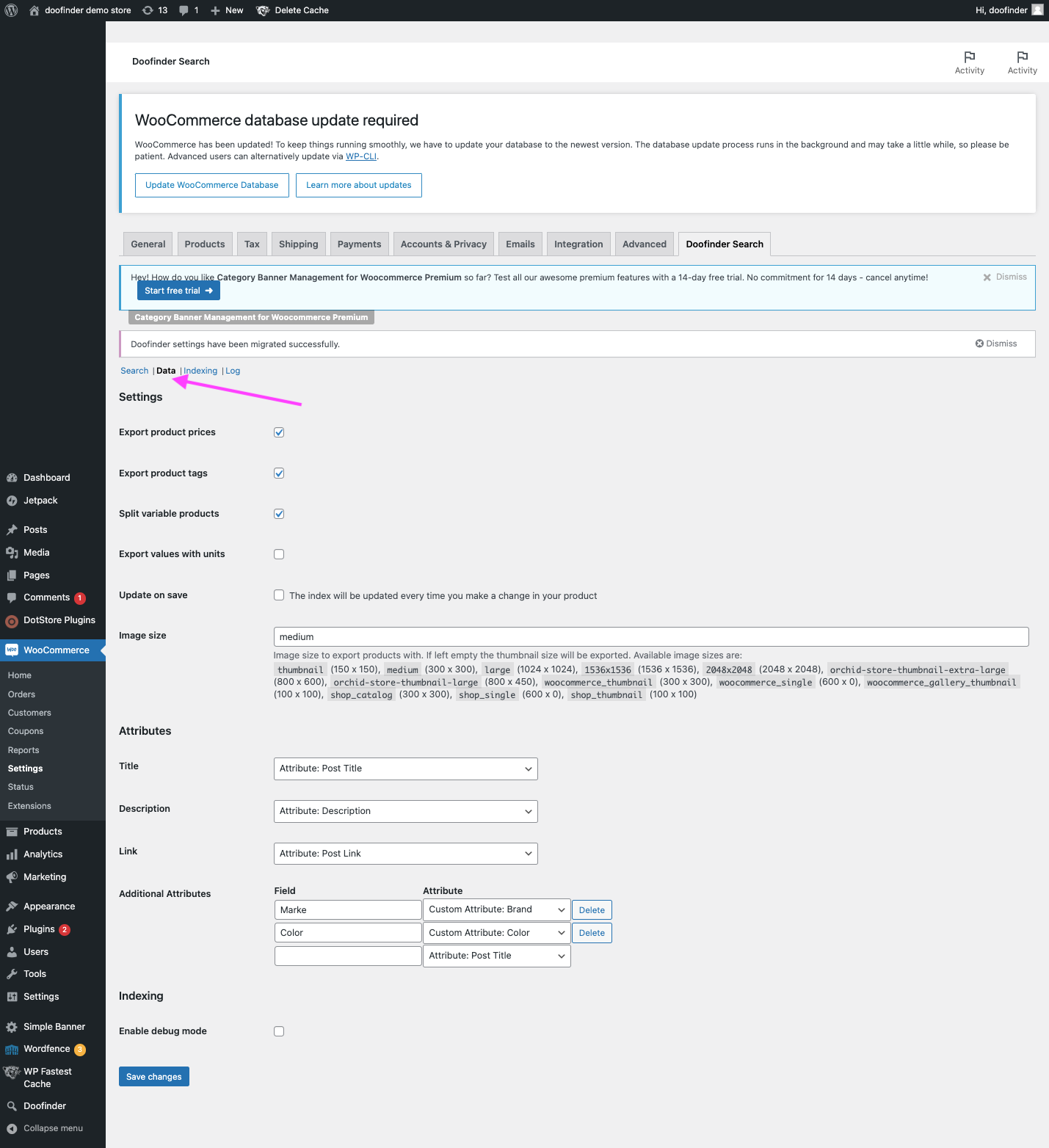Open the Shipping tab
Viewport: 1049px width, 1148px height.
tap(299, 244)
